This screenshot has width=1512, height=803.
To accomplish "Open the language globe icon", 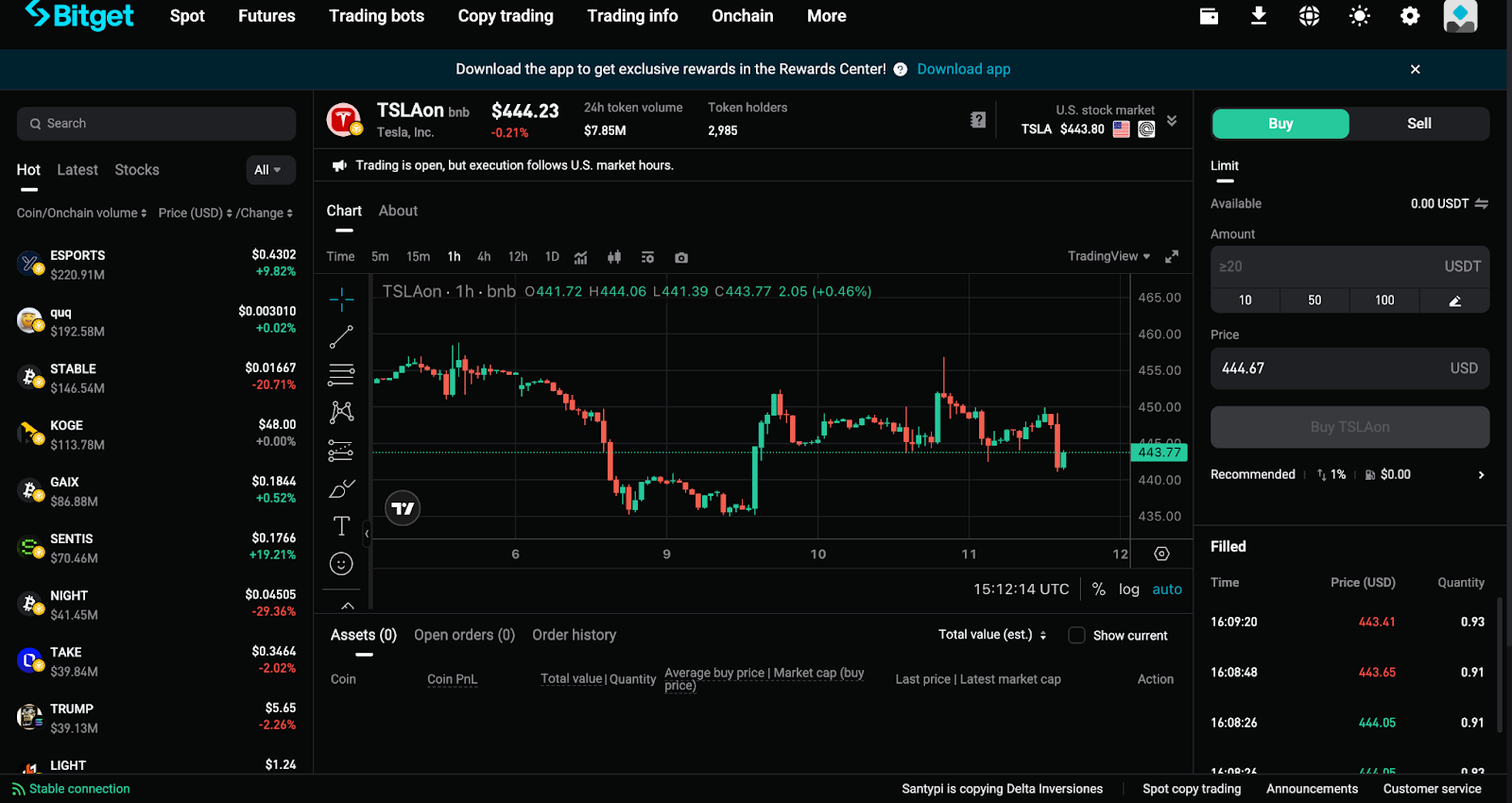I will 1309,16.
